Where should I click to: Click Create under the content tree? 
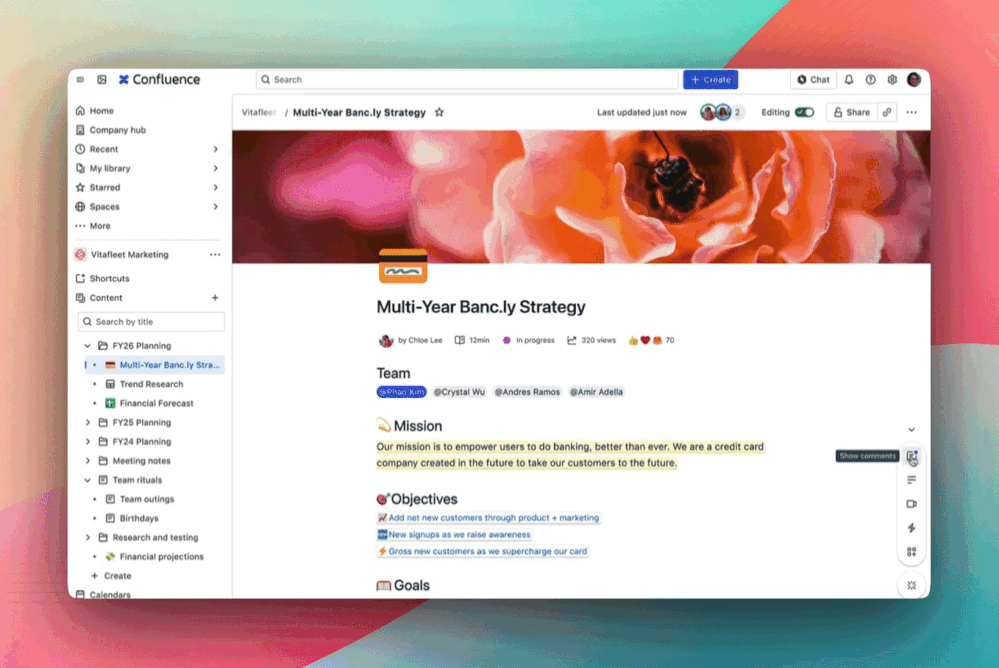(x=111, y=576)
